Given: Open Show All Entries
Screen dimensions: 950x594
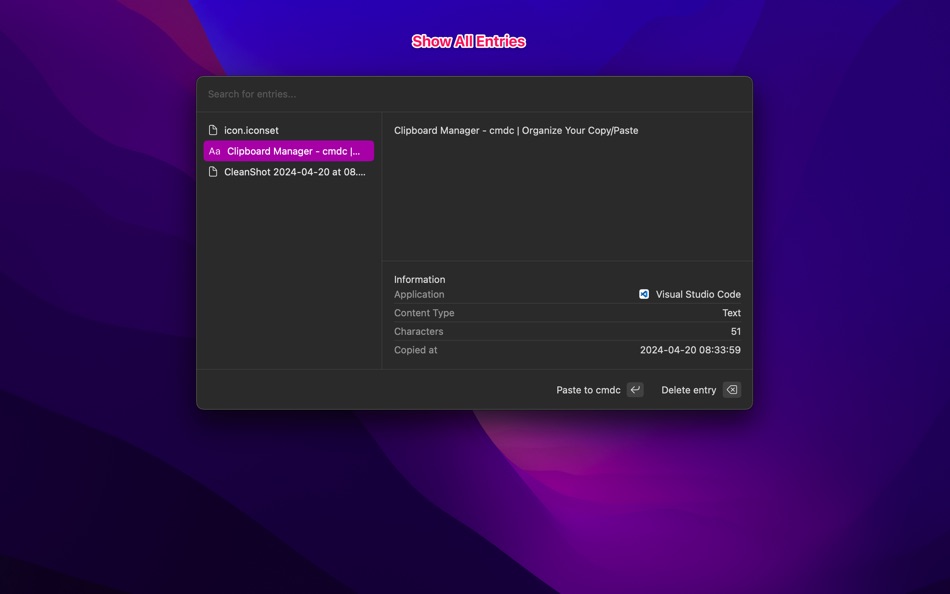Looking at the screenshot, I should coord(469,40).
